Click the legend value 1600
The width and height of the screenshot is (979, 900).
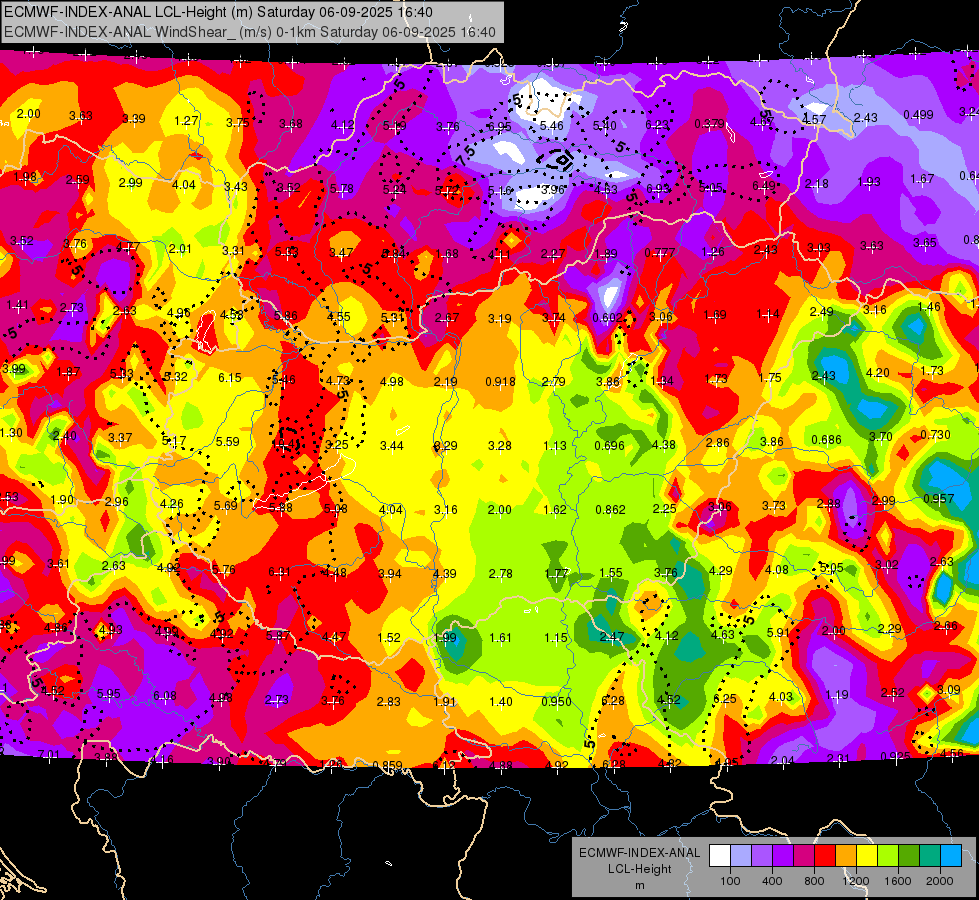tap(898, 881)
